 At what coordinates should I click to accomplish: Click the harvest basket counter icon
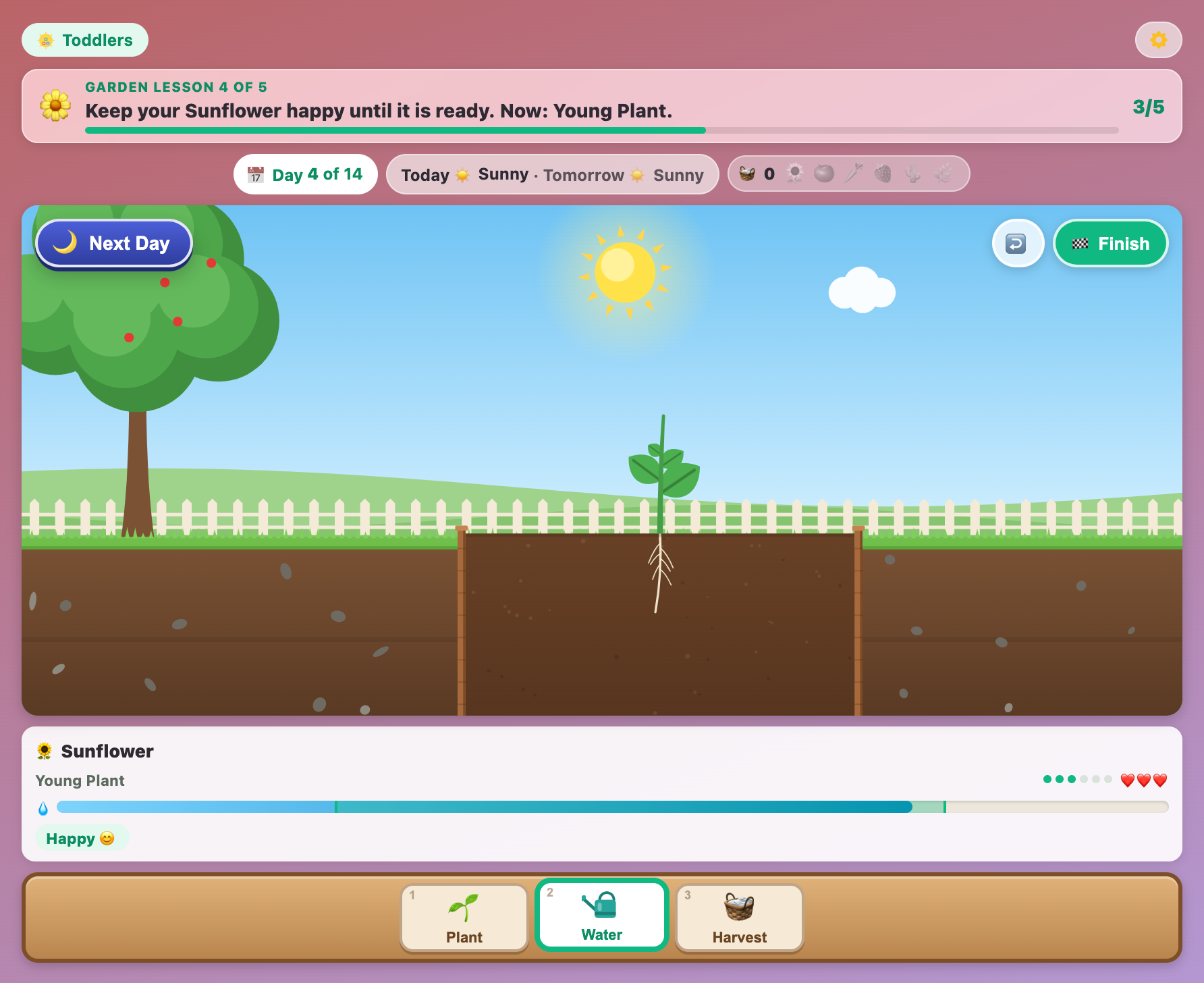point(747,174)
